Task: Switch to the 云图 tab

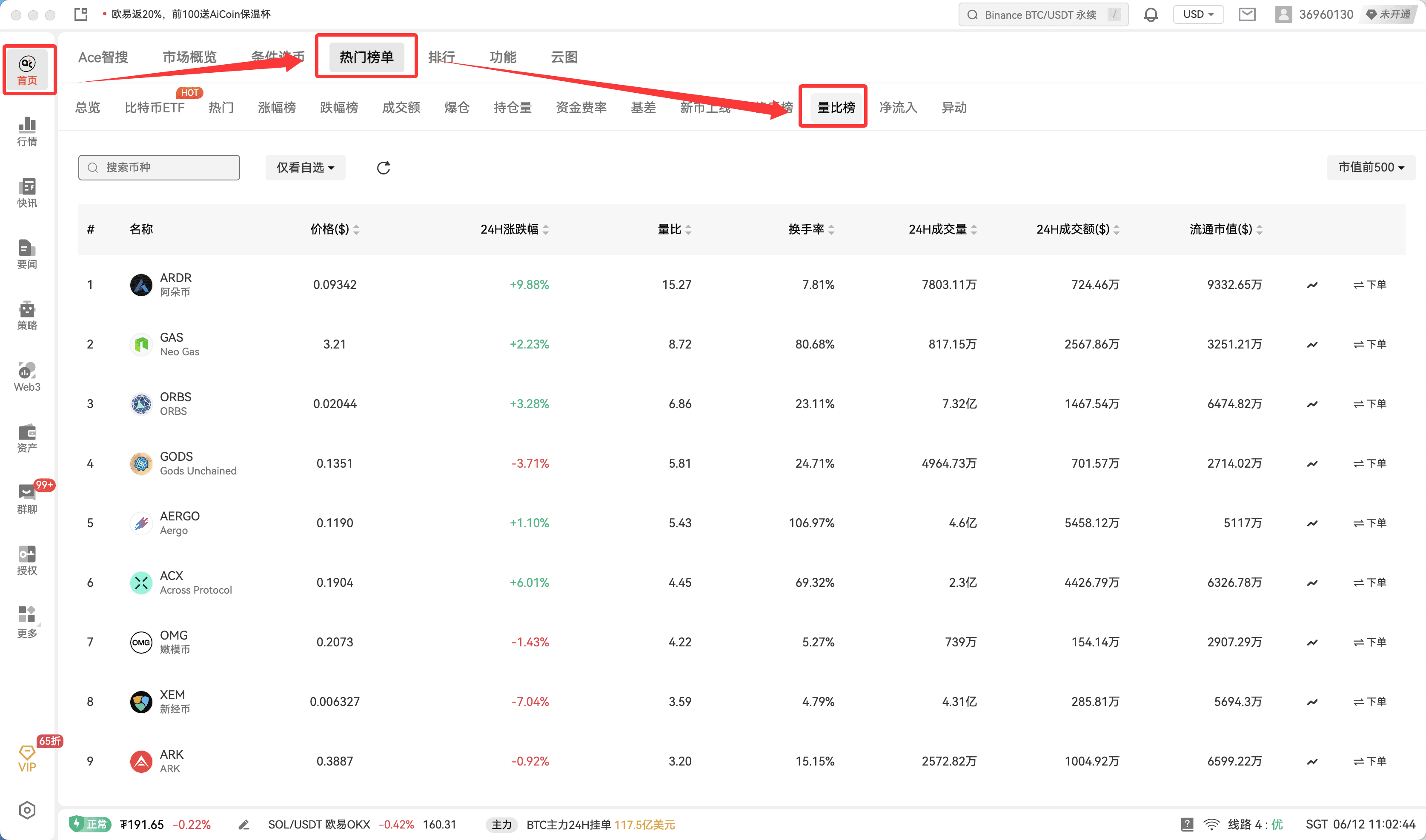Action: click(564, 57)
